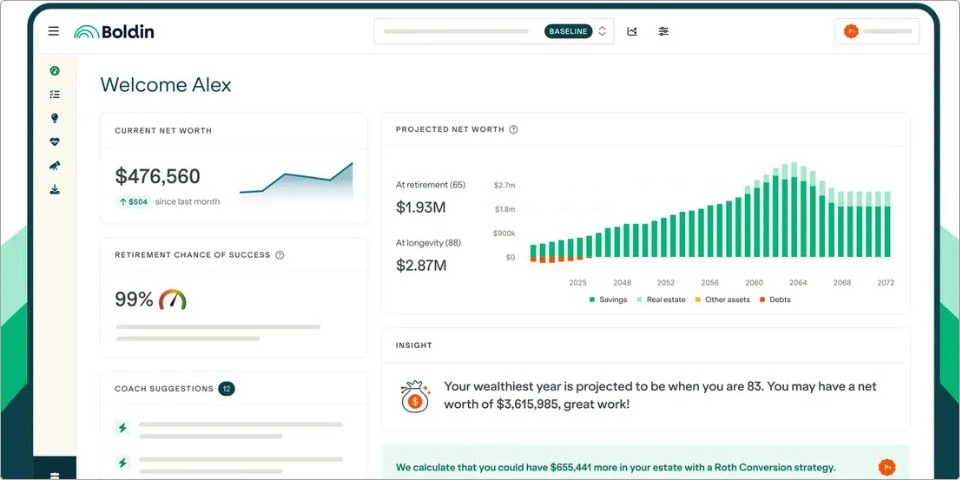Click the BASELINE scenario badge
Viewport: 960px width, 480px height.
tap(568, 31)
